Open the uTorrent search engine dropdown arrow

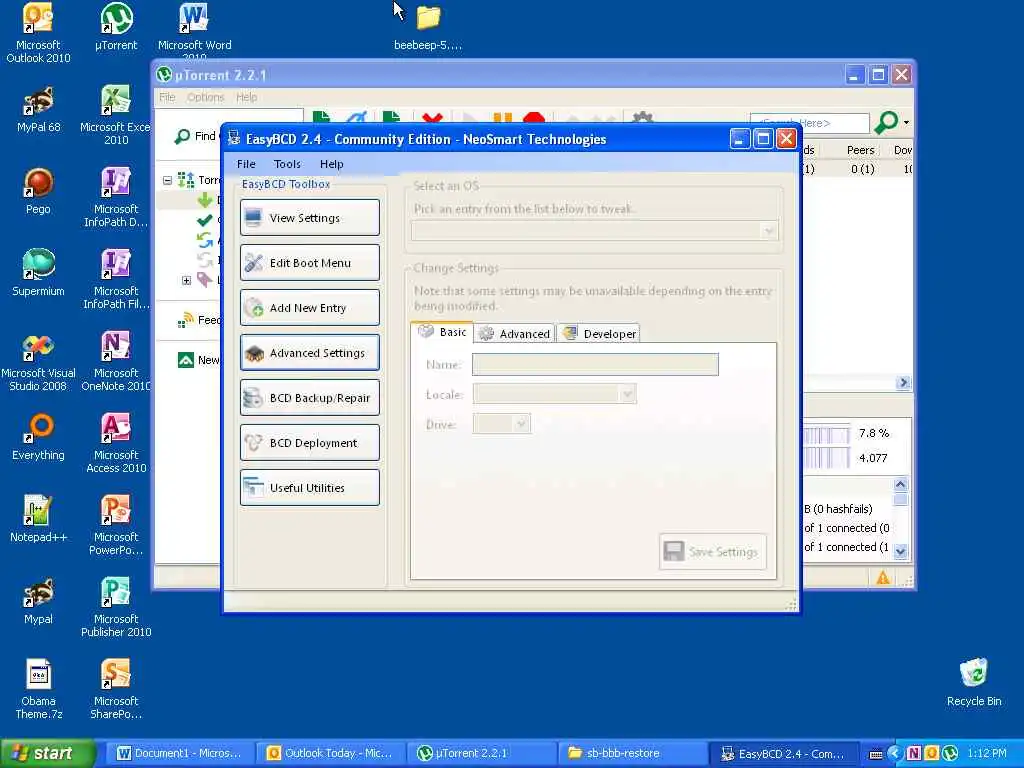click(x=906, y=122)
